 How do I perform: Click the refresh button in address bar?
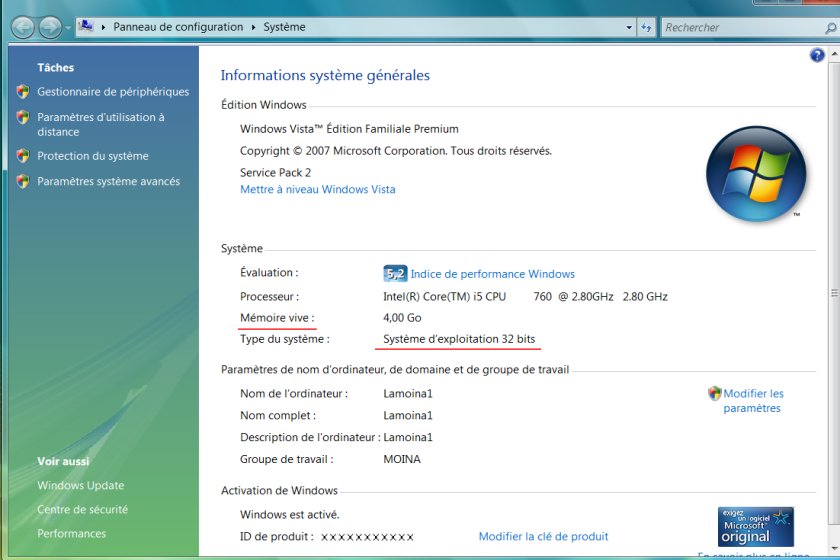click(647, 27)
